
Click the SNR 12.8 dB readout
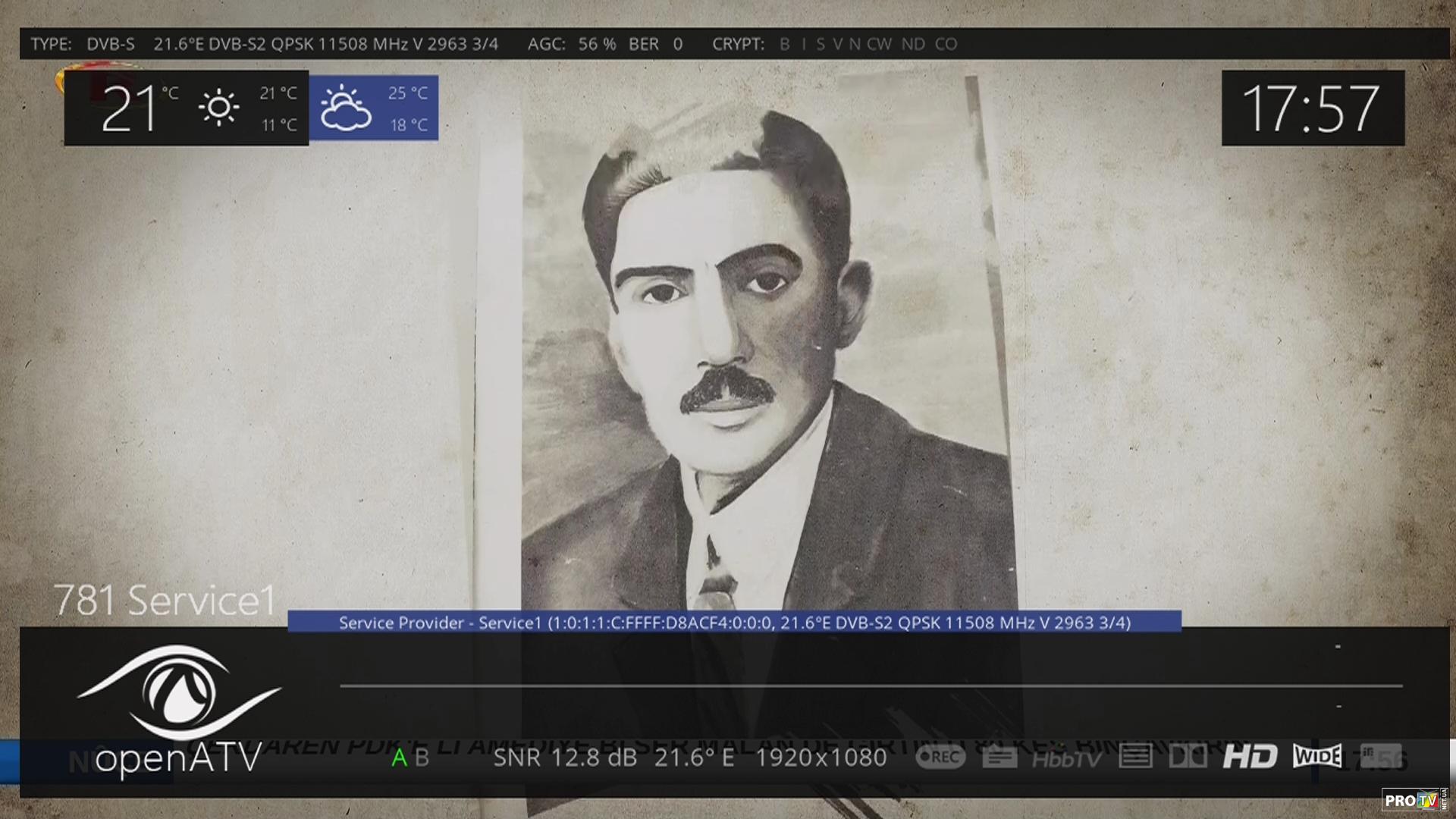[565, 758]
